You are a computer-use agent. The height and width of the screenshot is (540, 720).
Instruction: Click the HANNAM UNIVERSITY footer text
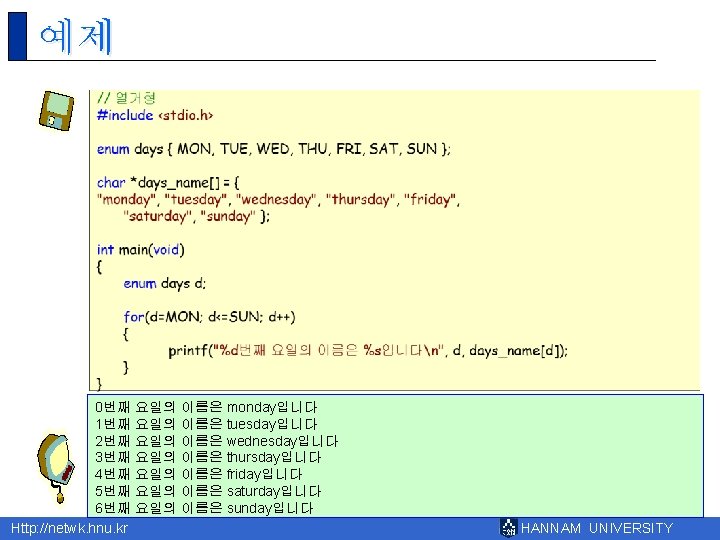[596, 528]
